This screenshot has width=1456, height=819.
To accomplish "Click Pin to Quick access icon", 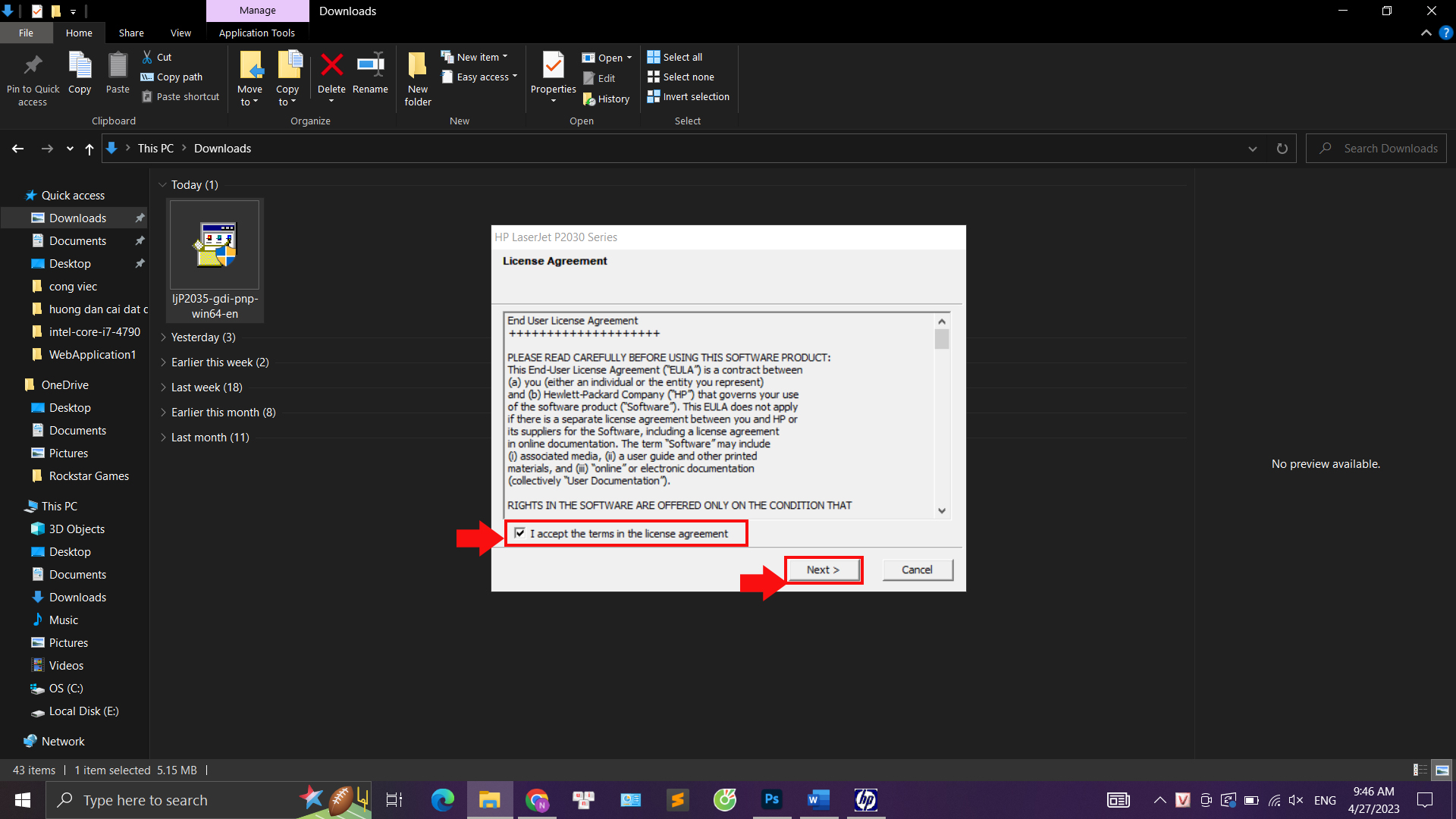I will [x=33, y=78].
